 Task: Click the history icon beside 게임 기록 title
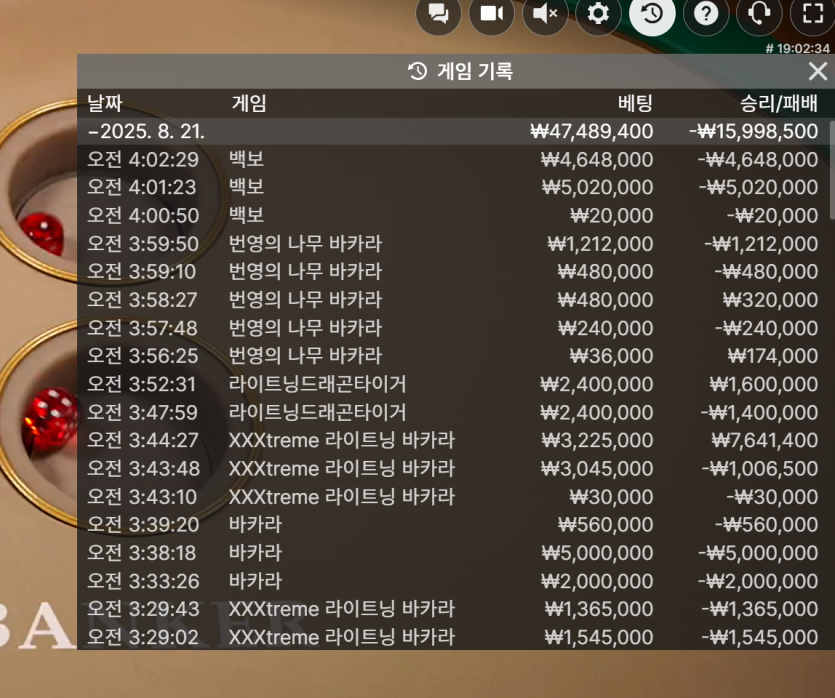418,71
